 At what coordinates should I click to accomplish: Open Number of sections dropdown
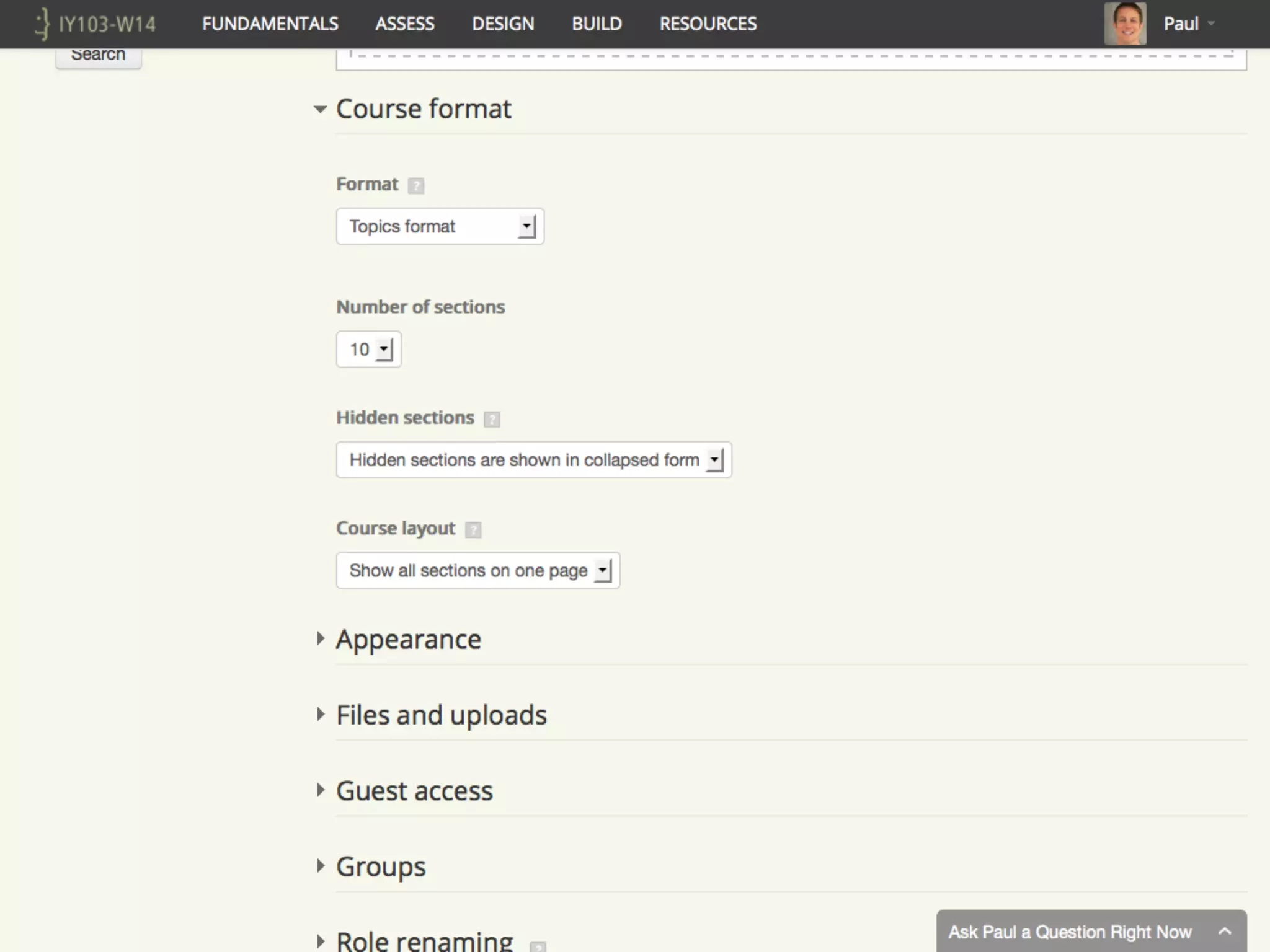click(x=369, y=350)
